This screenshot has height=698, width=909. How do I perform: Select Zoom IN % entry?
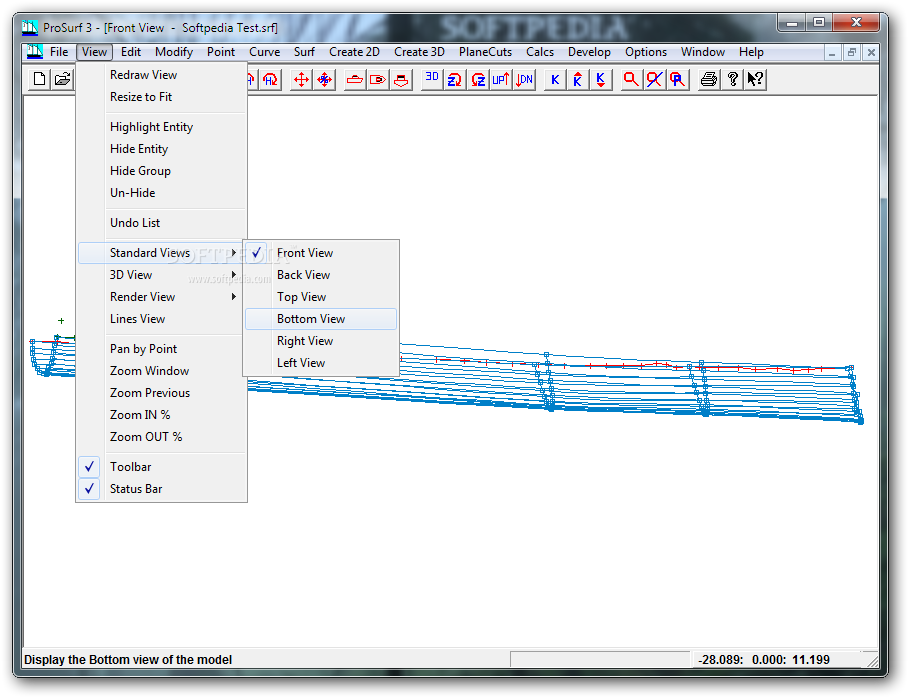pyautogui.click(x=162, y=415)
